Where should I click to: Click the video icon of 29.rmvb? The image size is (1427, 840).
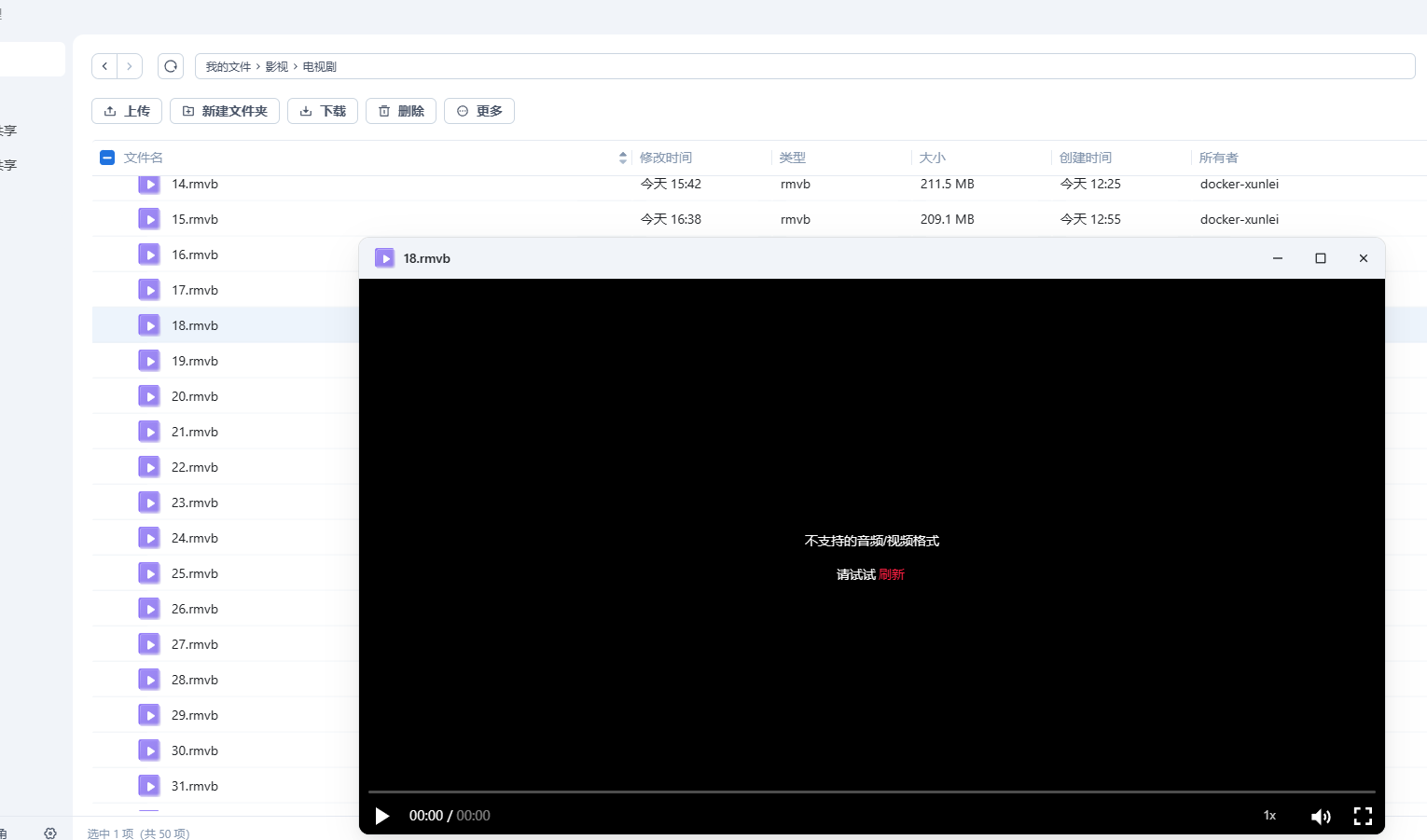(149, 715)
